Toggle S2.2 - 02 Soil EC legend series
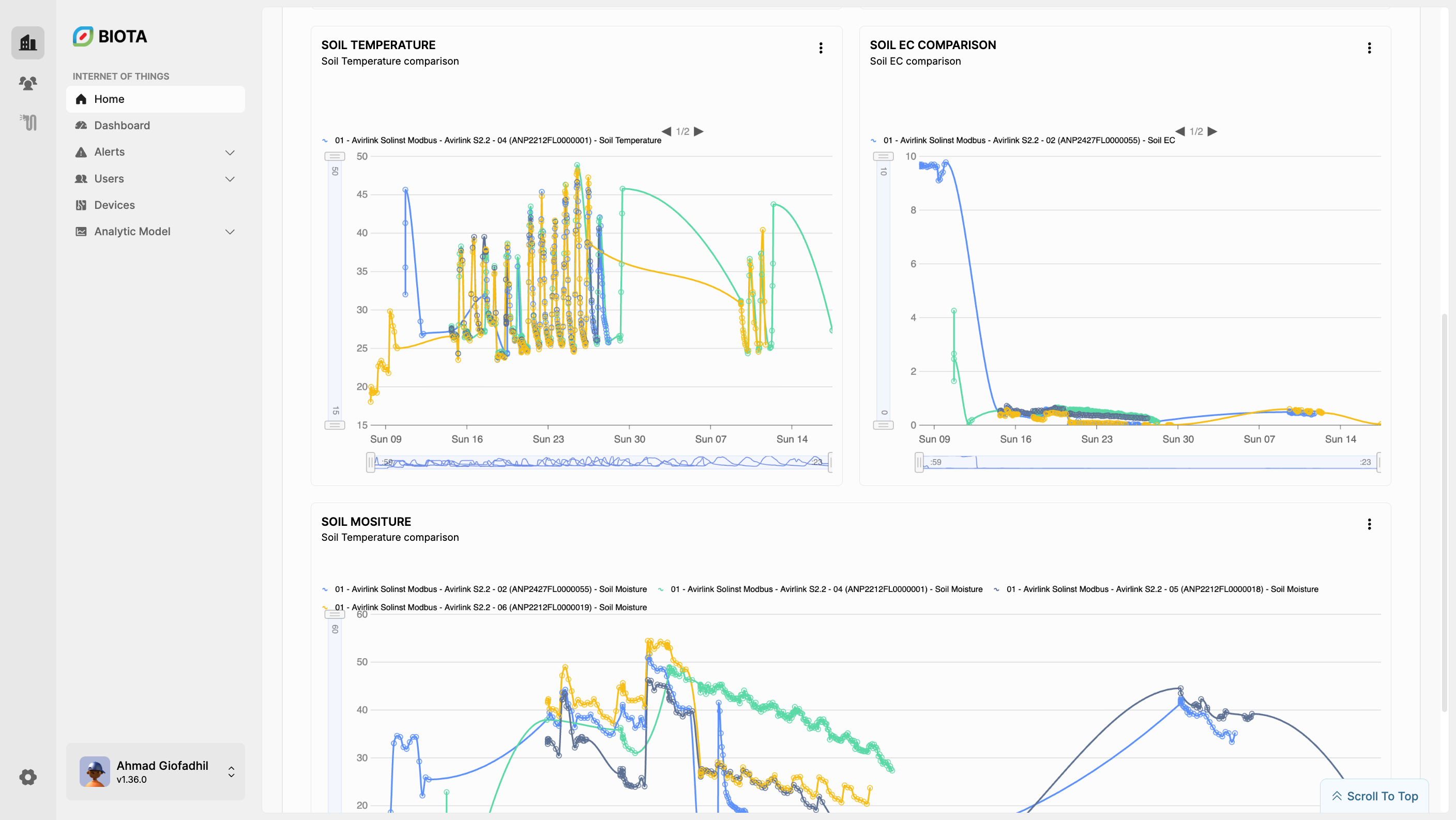 [1023, 140]
